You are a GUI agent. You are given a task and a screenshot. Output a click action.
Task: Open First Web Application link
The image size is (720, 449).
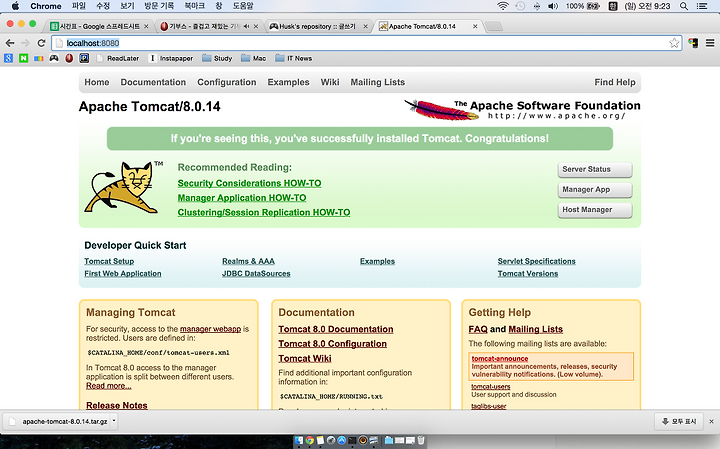[x=123, y=274]
